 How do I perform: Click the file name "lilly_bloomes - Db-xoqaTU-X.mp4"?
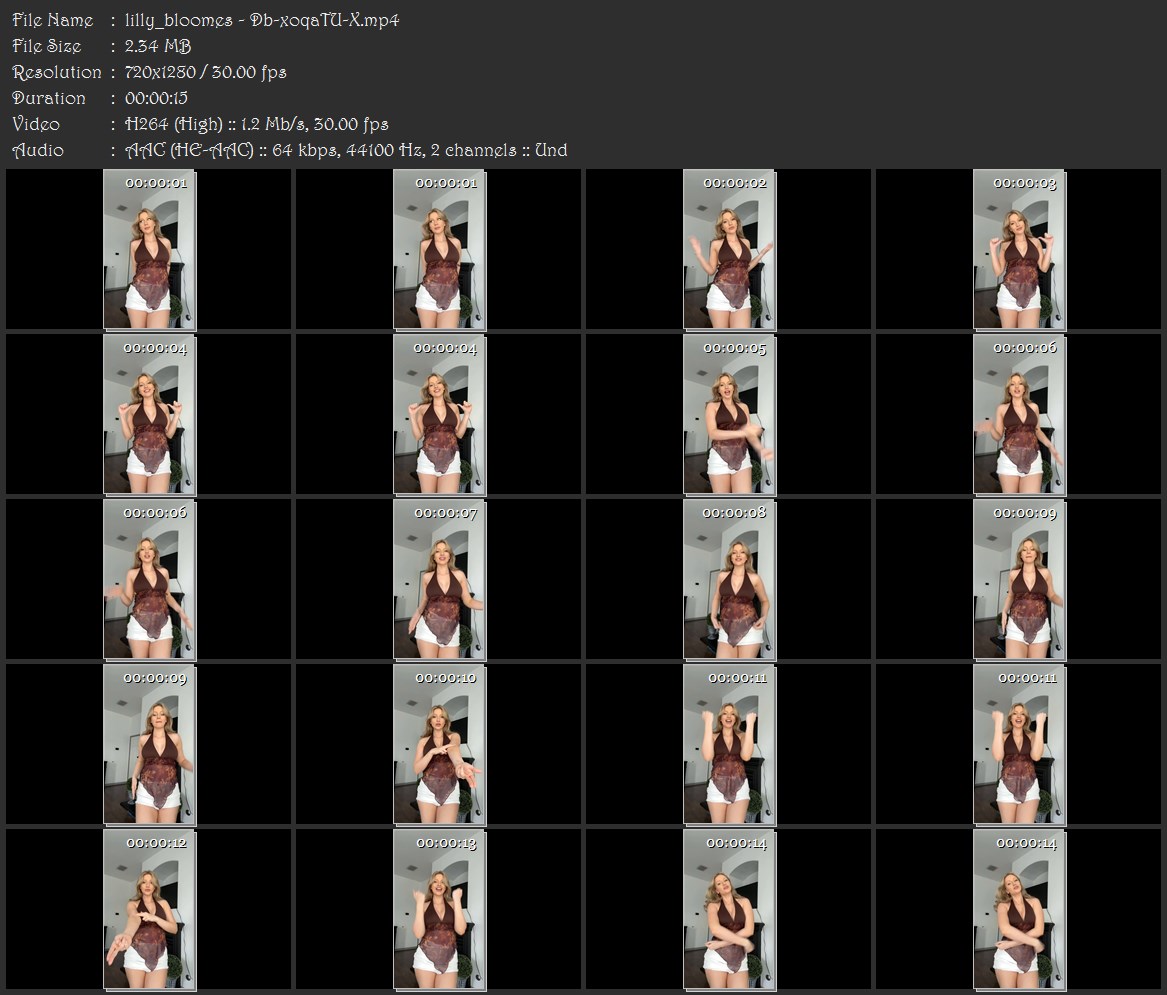pos(262,20)
